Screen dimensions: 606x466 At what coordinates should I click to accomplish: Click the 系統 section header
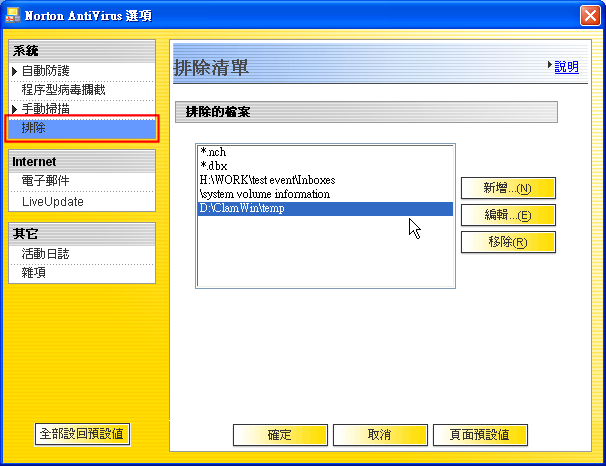(82, 51)
